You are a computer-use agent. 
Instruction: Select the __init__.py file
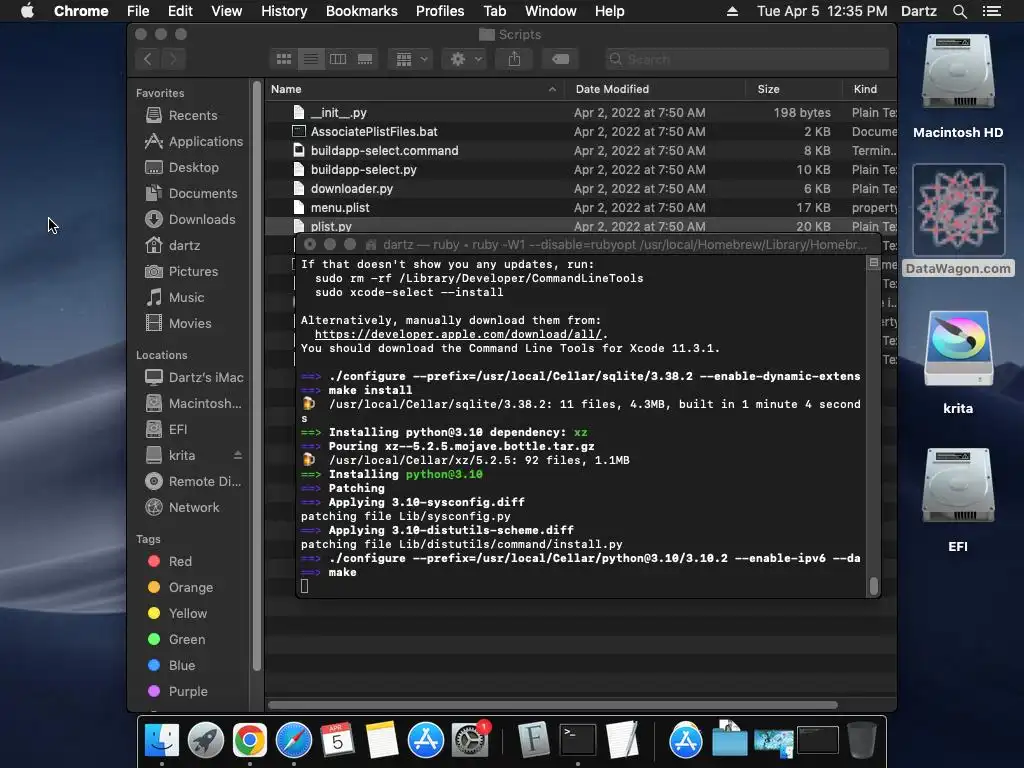581,113
